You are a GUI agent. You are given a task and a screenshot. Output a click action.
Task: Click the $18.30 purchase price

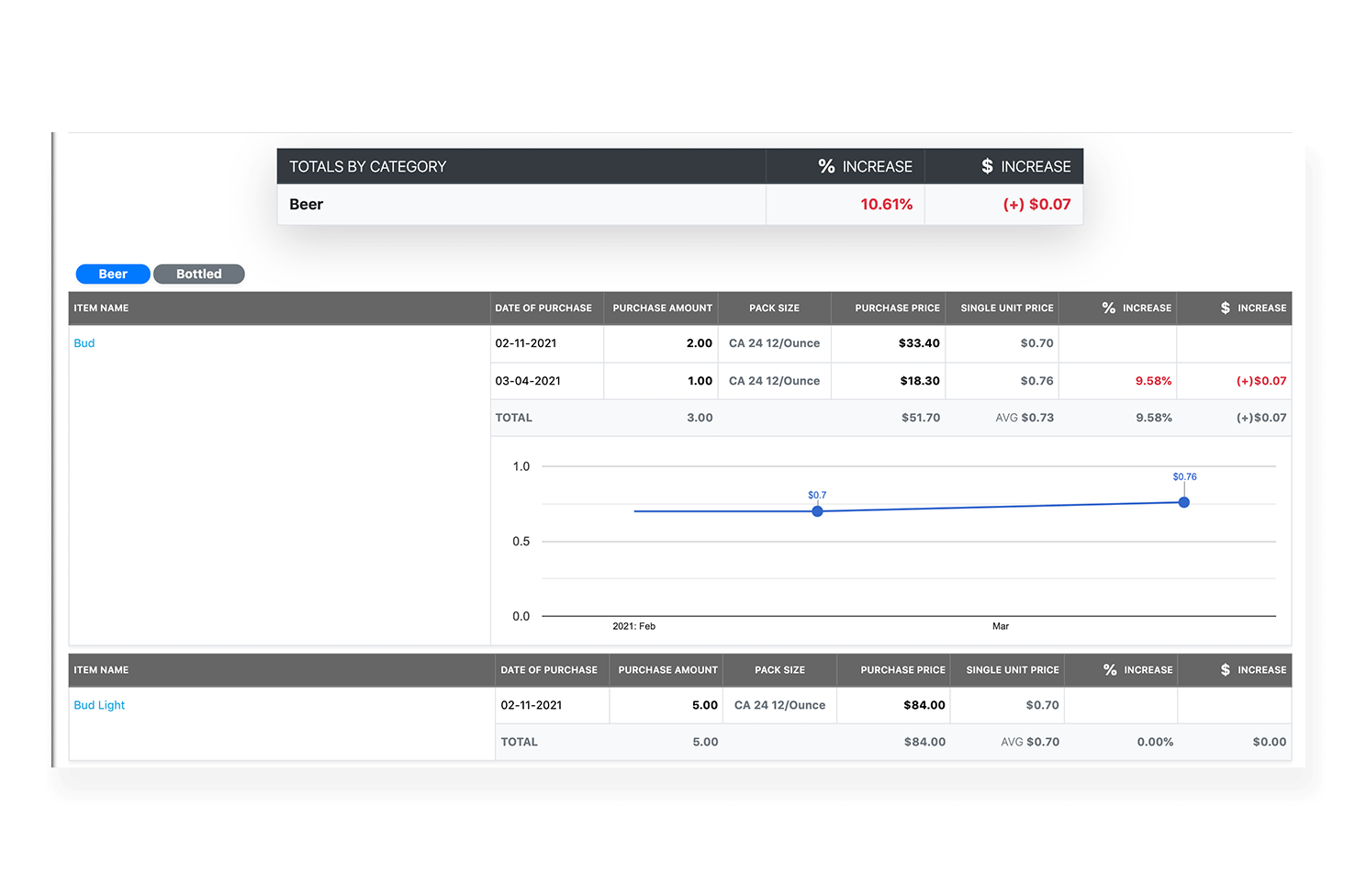pyautogui.click(x=920, y=381)
